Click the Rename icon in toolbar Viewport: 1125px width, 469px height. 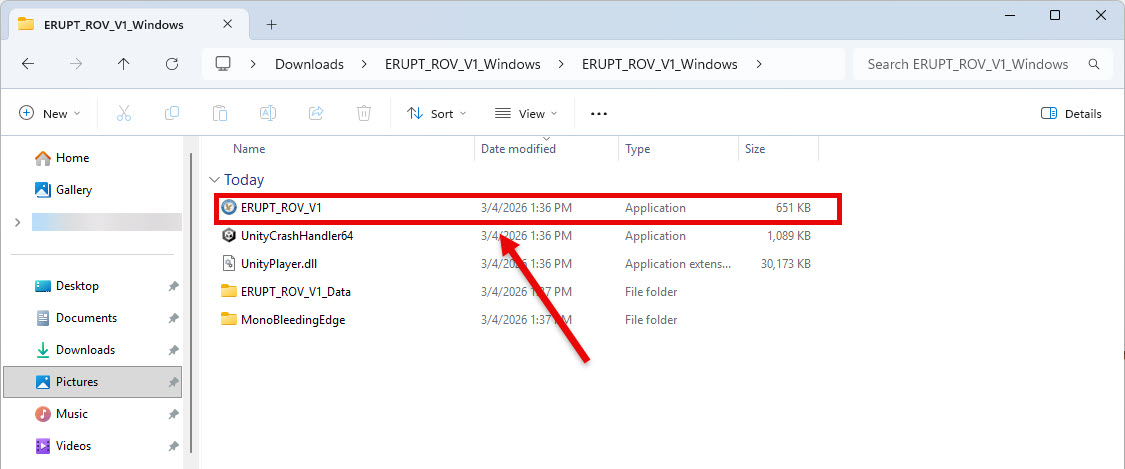(x=268, y=113)
